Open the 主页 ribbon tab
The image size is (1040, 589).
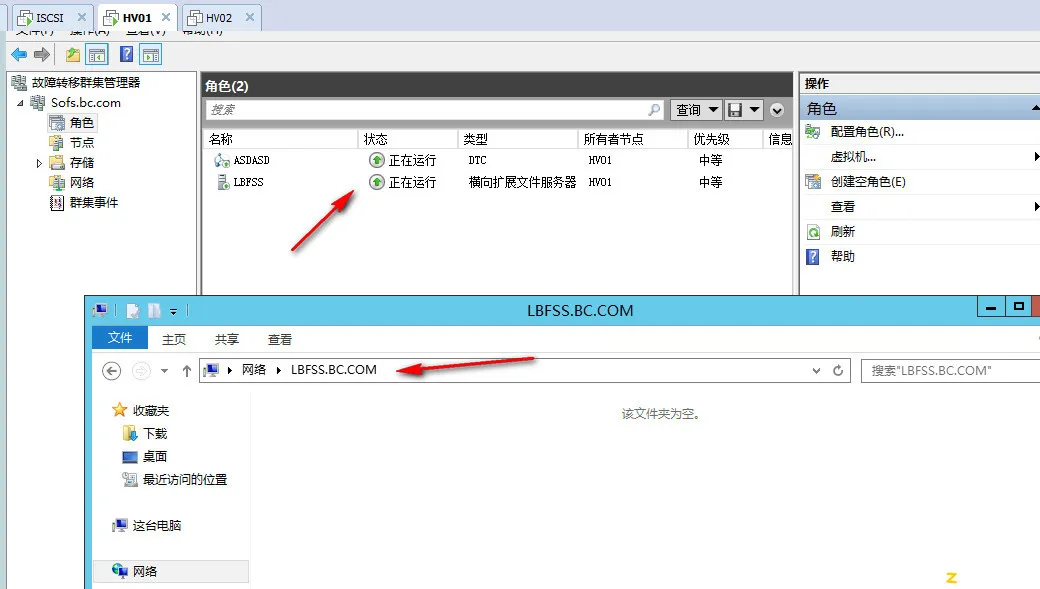pyautogui.click(x=174, y=340)
